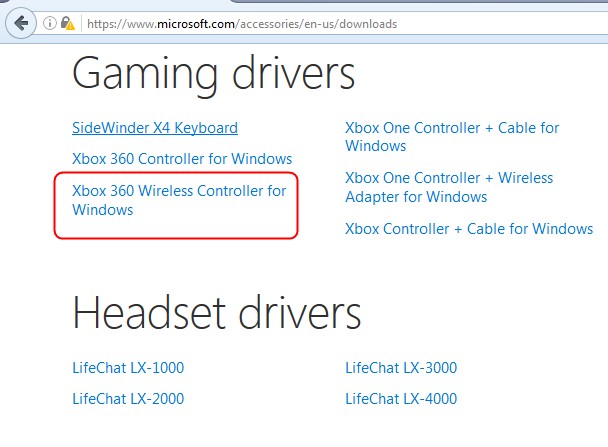Open LifeChat LX-3000 driver link
Viewport: 608px width, 447px height.
pyautogui.click(x=401, y=368)
